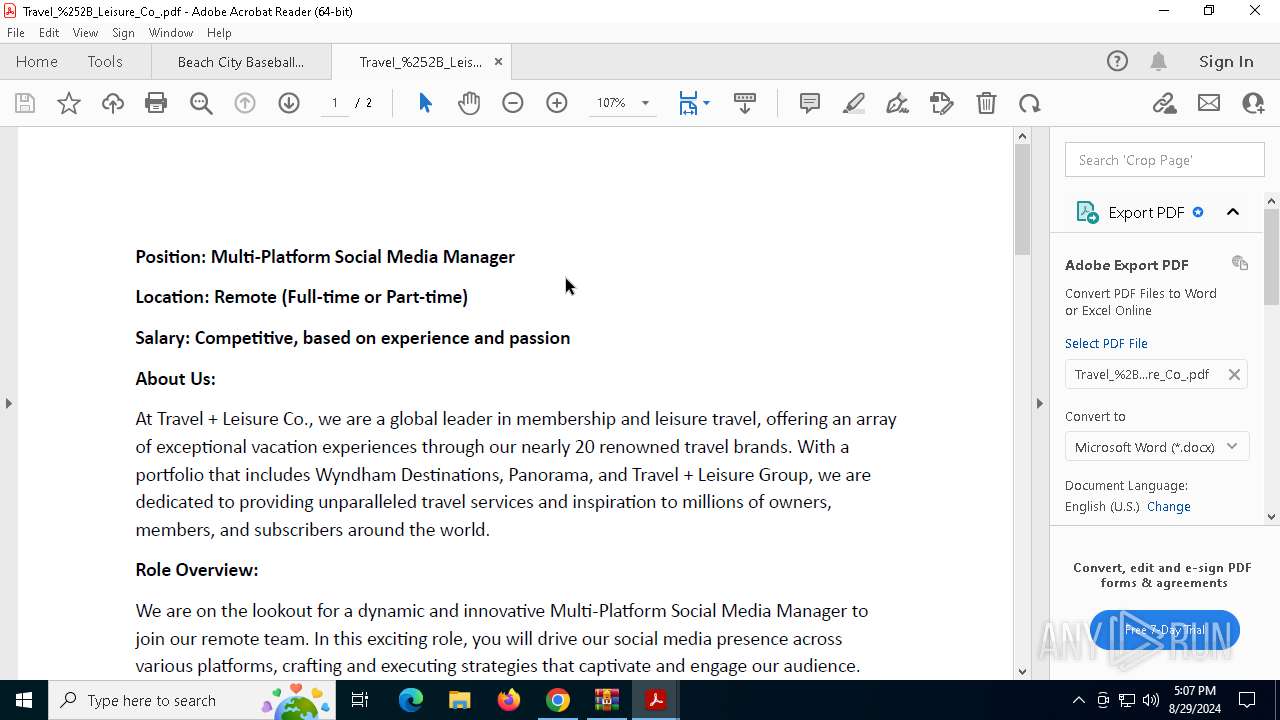The height and width of the screenshot is (720, 1280).
Task: Select the Highlight text tool
Action: [x=854, y=103]
